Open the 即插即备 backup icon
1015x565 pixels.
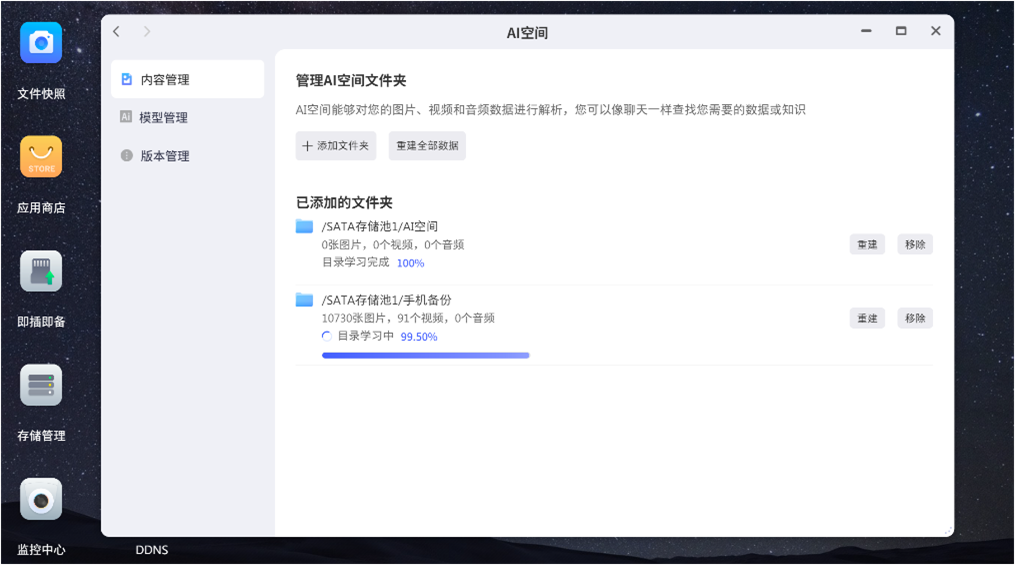41,271
